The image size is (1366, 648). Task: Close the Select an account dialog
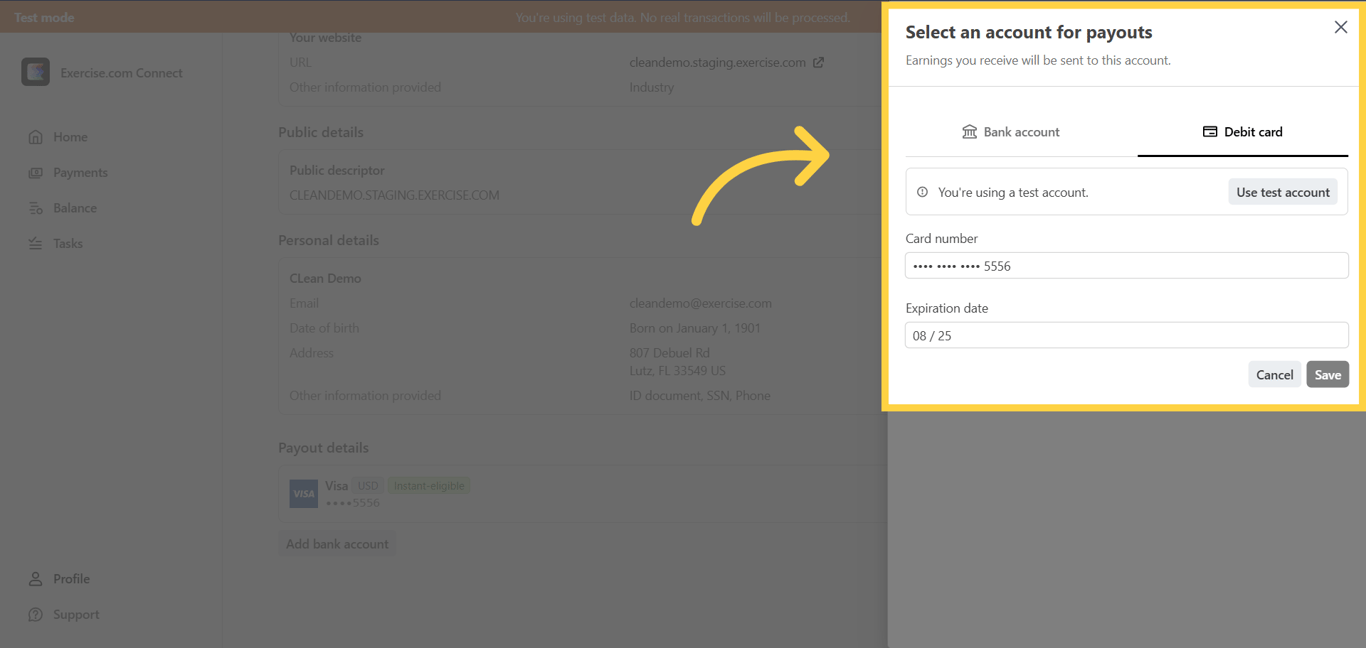point(1340,27)
